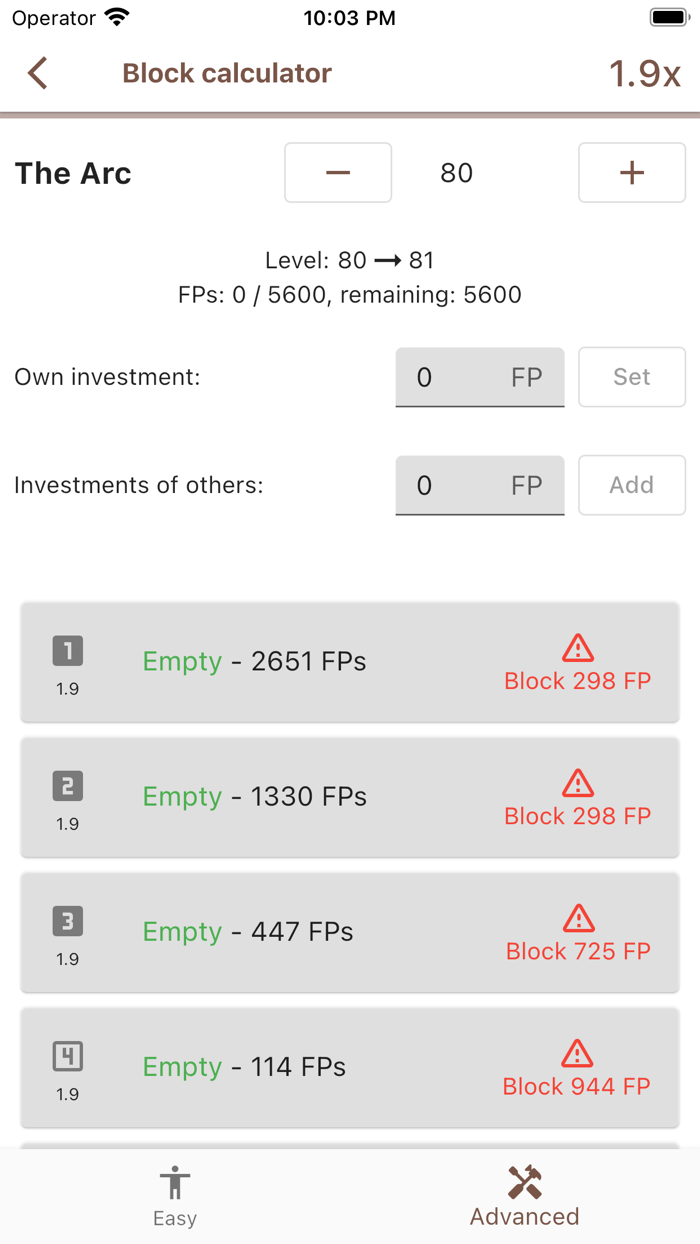This screenshot has width=700, height=1244.
Task: Tap the warning icon on place 2
Action: 578,783
